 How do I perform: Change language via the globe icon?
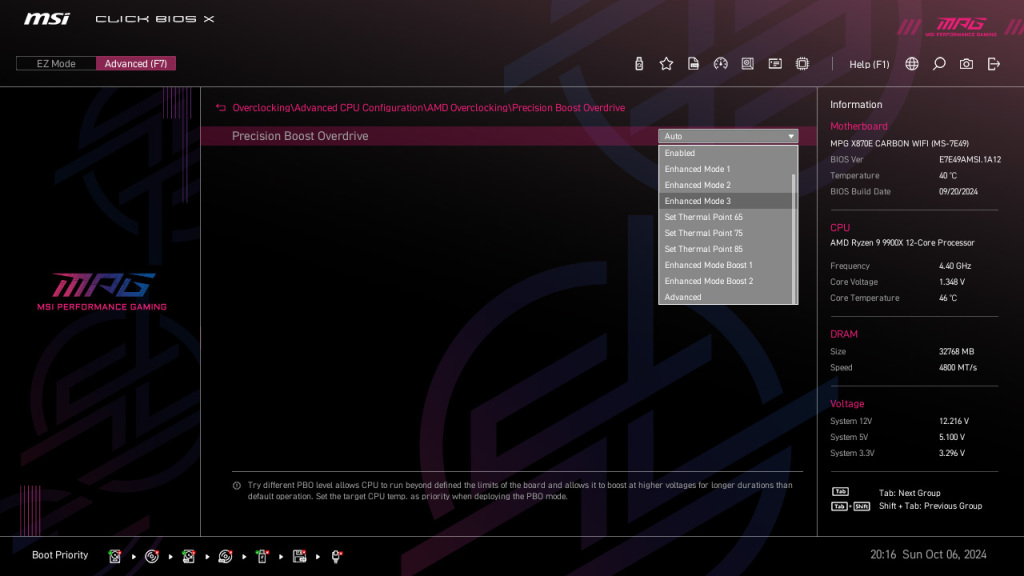coord(911,63)
